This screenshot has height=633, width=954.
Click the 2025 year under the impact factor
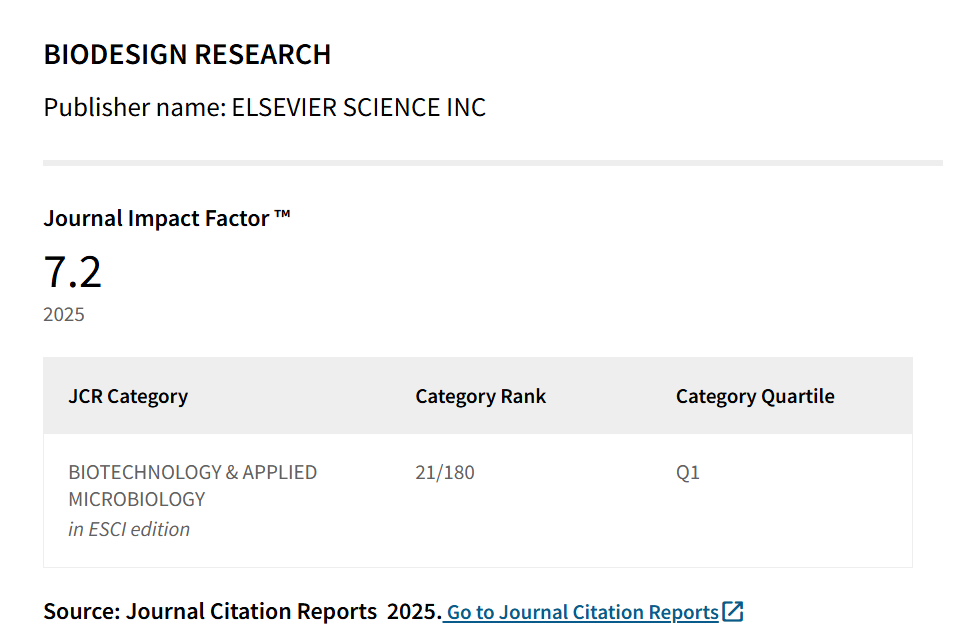tap(64, 315)
